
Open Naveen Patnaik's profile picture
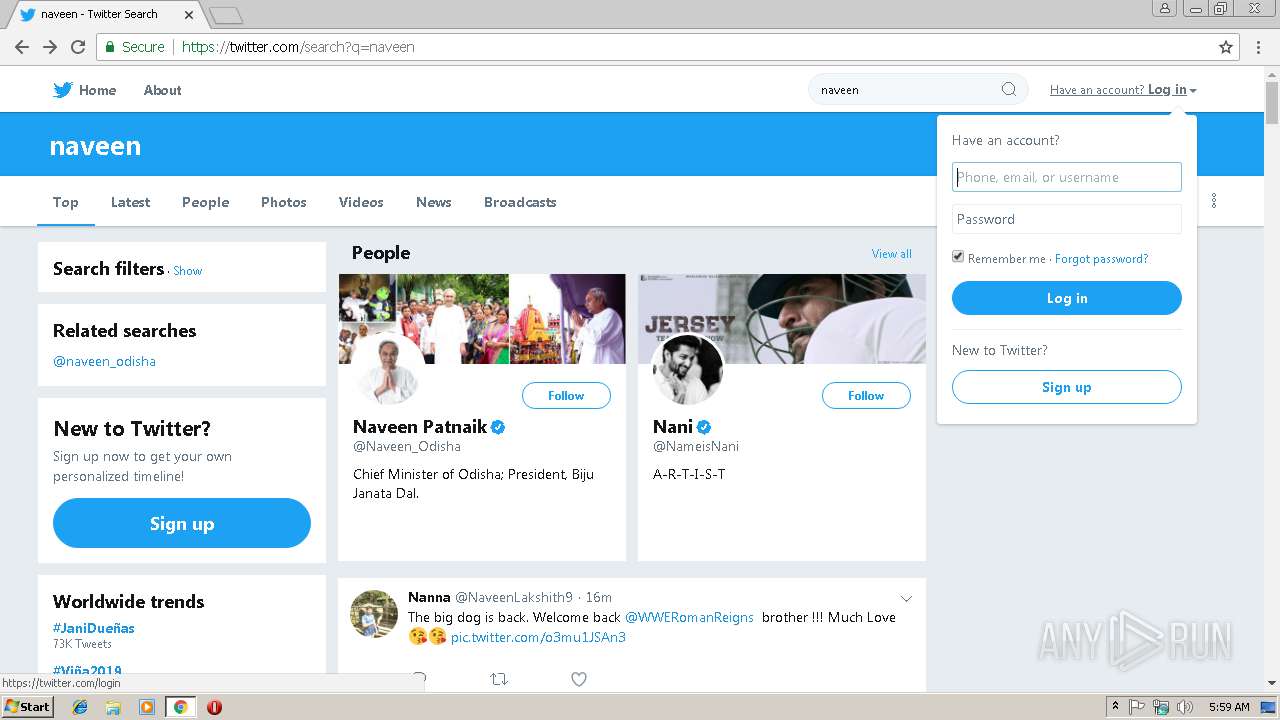386,369
